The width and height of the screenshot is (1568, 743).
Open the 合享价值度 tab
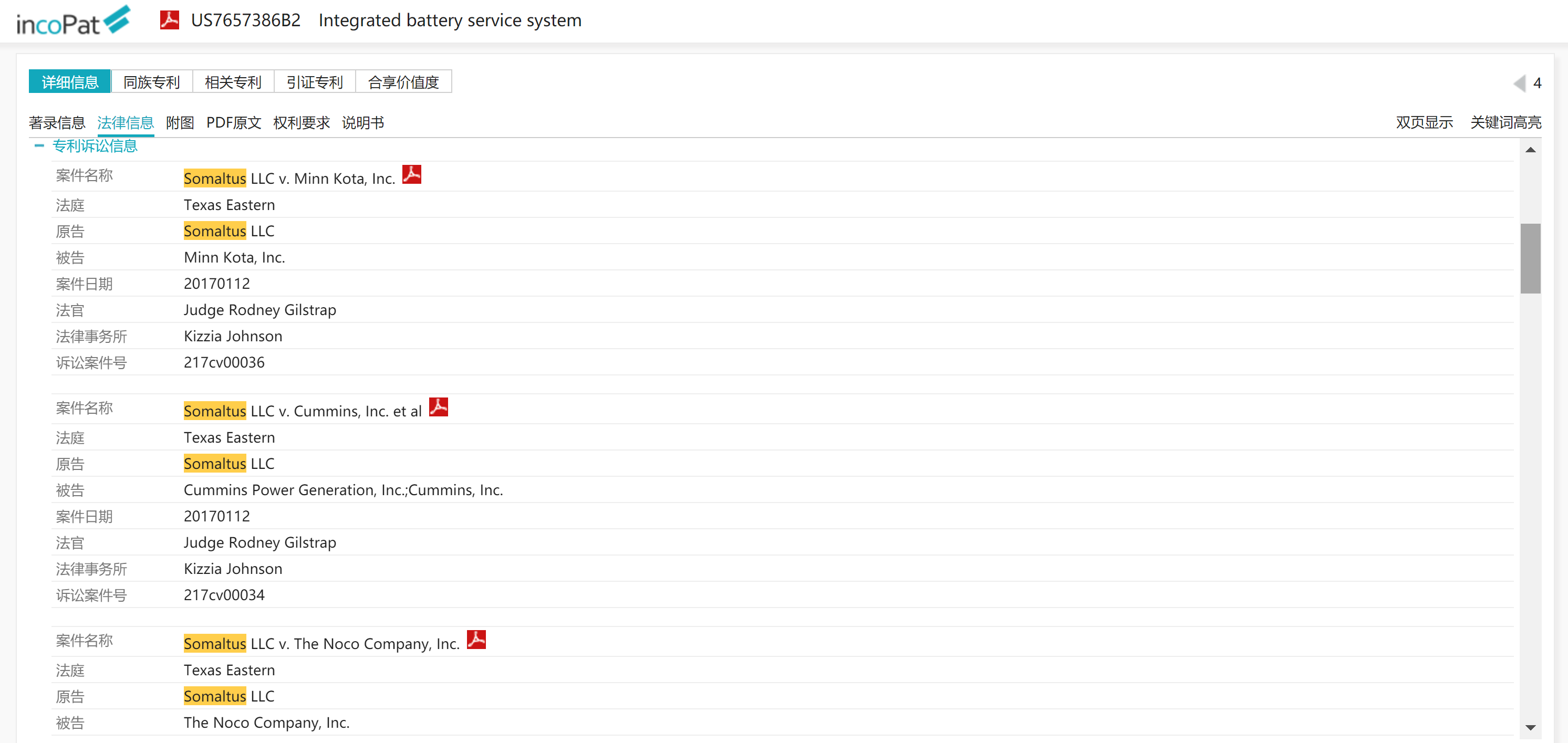coord(403,82)
